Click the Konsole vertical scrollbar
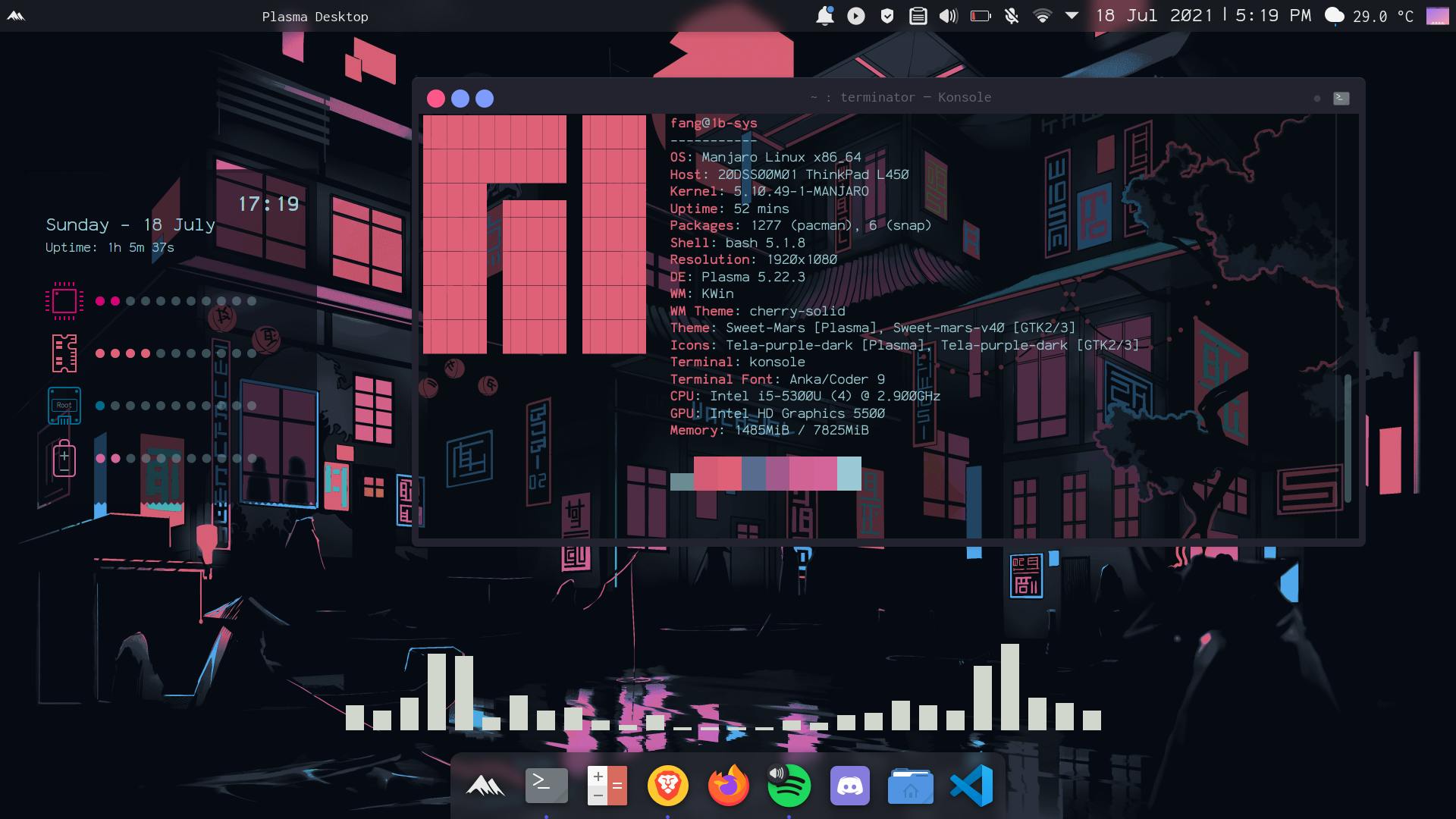The image size is (1456, 819). pos(1348,438)
